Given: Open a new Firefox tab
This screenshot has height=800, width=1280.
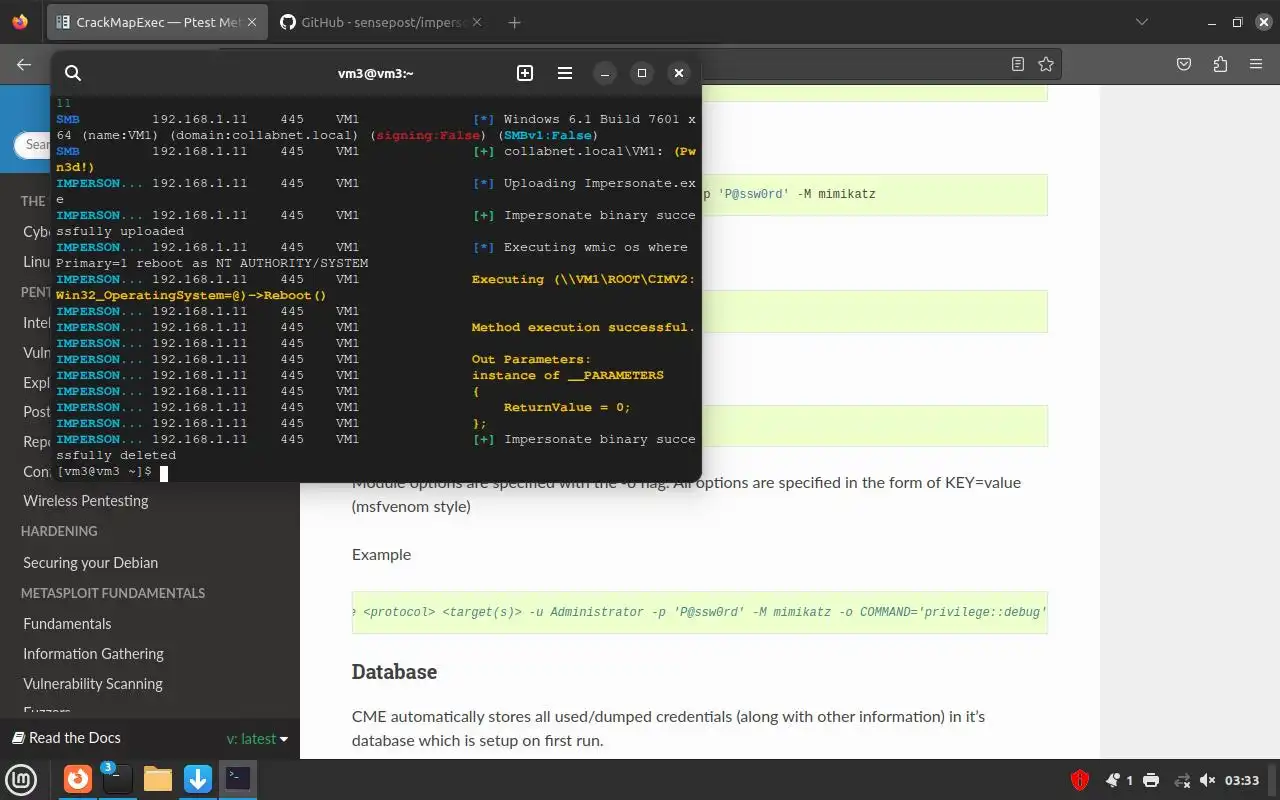Looking at the screenshot, I should [514, 22].
